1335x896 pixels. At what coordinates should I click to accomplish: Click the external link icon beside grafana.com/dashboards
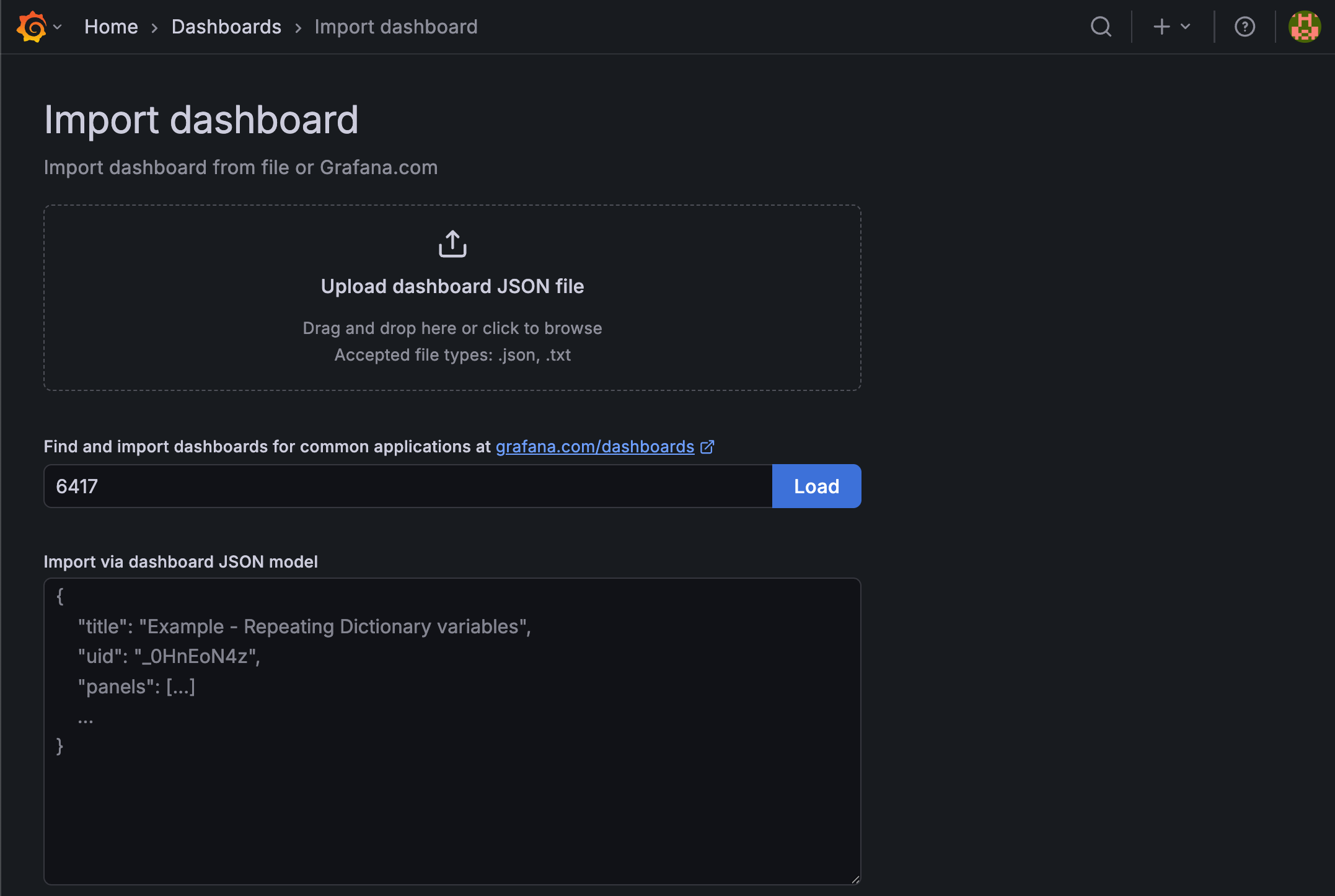[x=708, y=446]
